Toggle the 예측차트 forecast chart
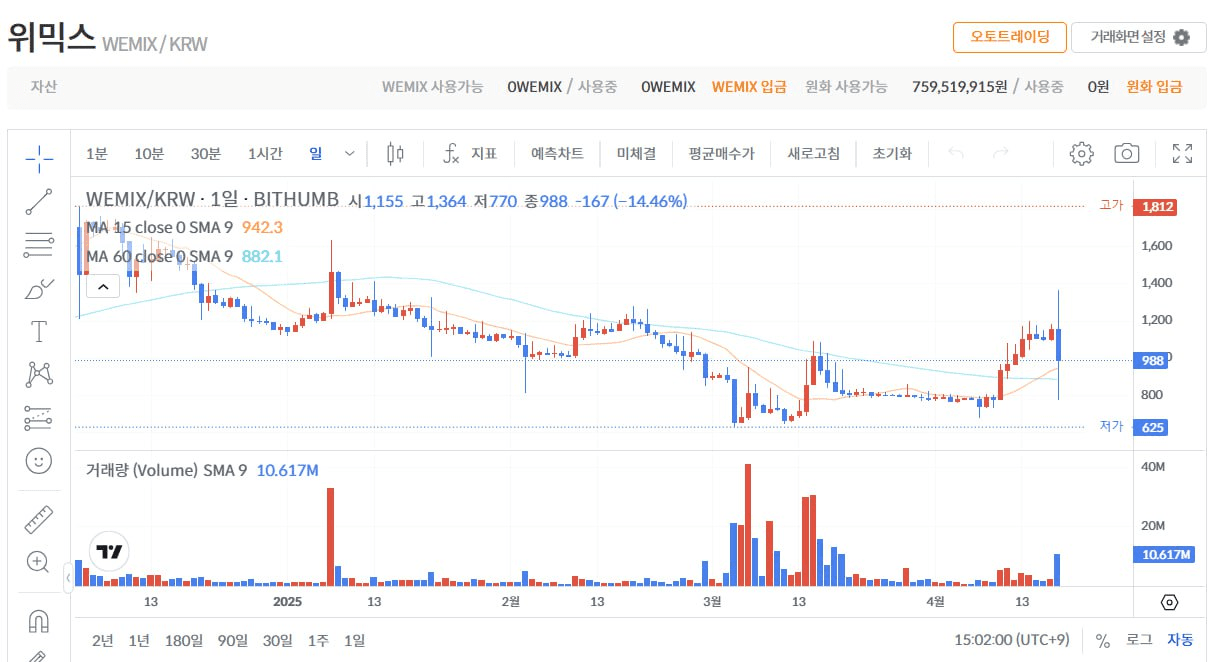The height and width of the screenshot is (662, 1217). tap(557, 154)
